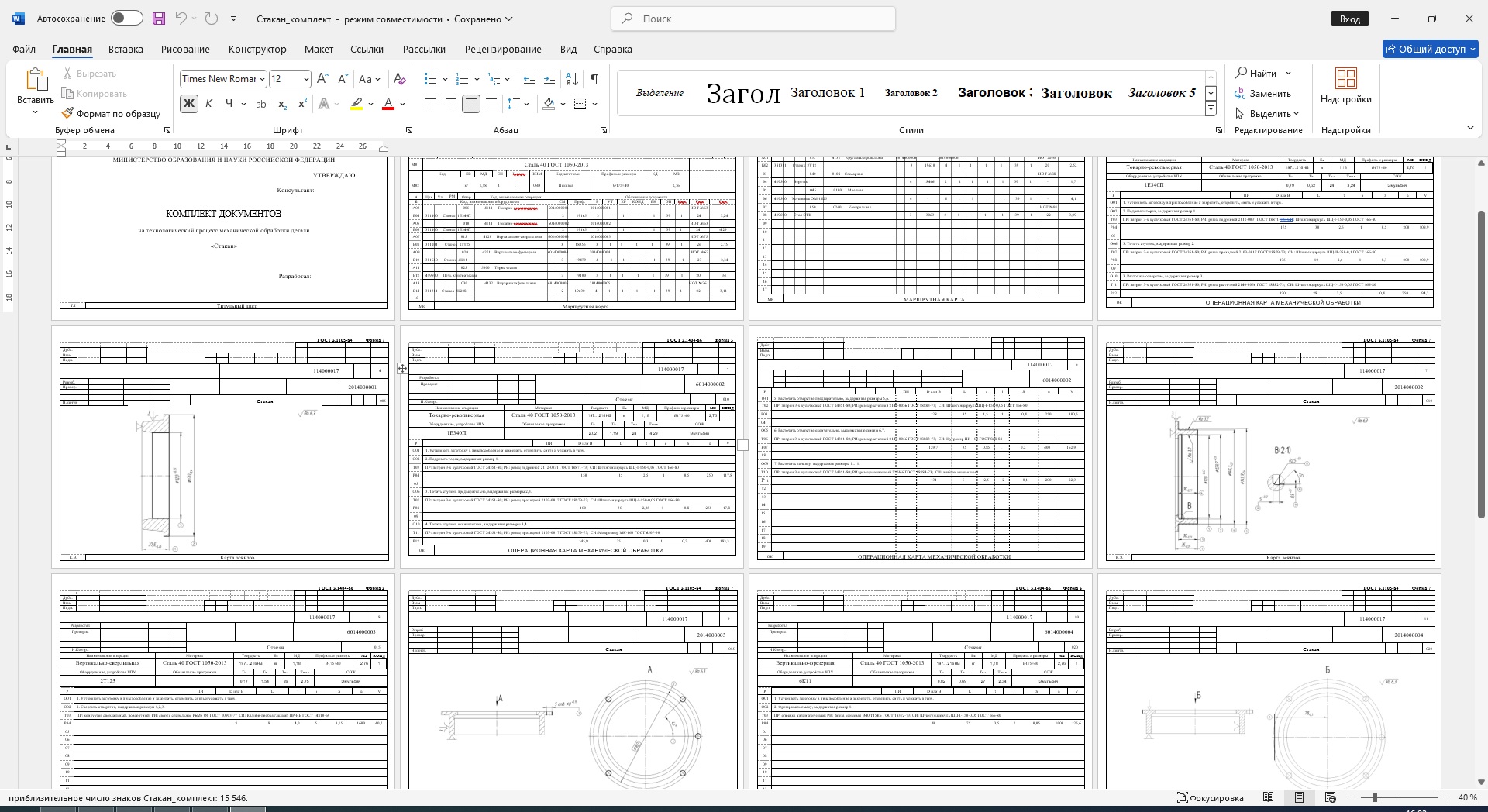
Task: Zoom out with minus icon
Action: [1354, 797]
